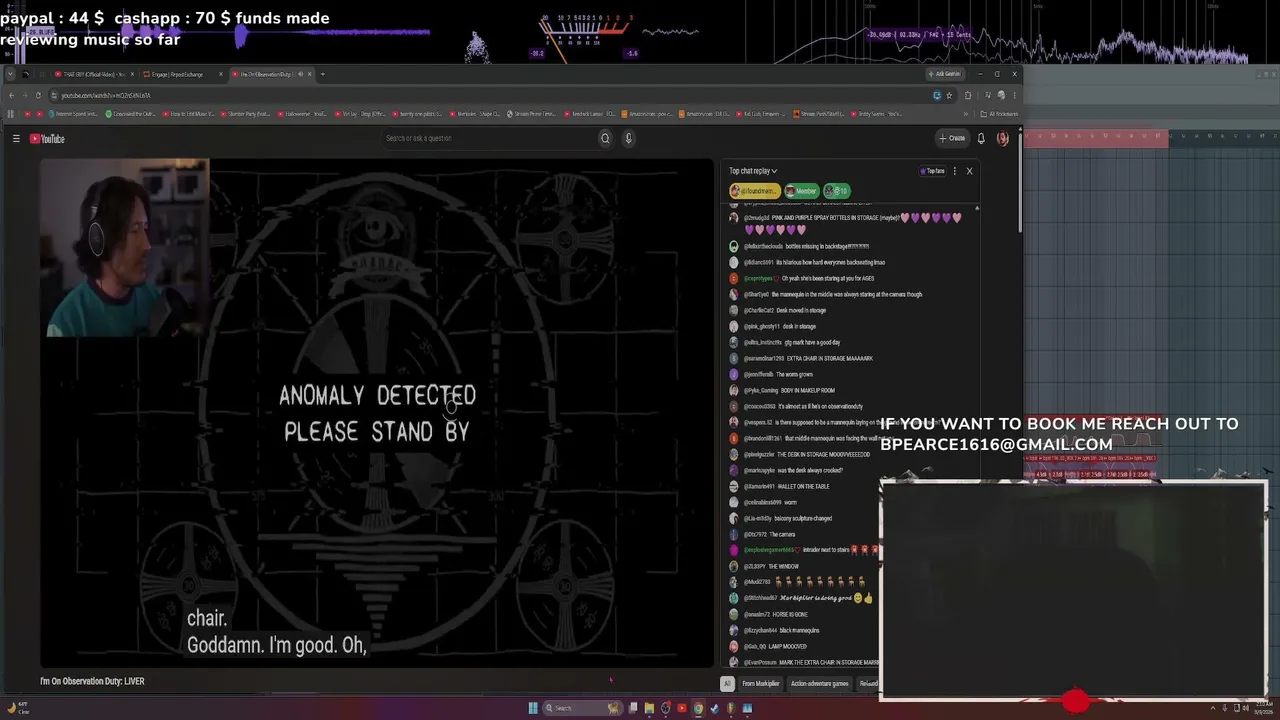The height and width of the screenshot is (720, 1280).
Task: Open Google Chrome from the taskbar
Action: click(x=698, y=708)
